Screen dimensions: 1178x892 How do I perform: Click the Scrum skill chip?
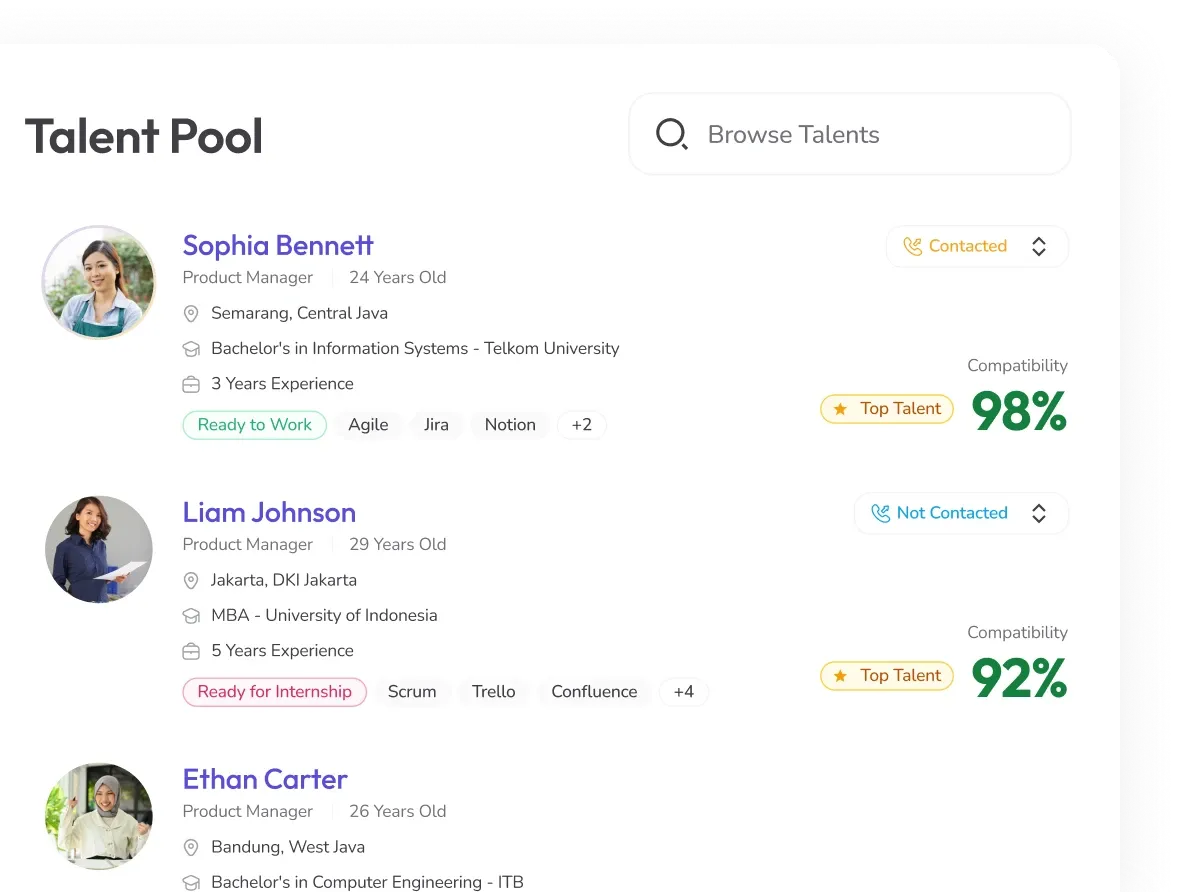pyautogui.click(x=412, y=692)
